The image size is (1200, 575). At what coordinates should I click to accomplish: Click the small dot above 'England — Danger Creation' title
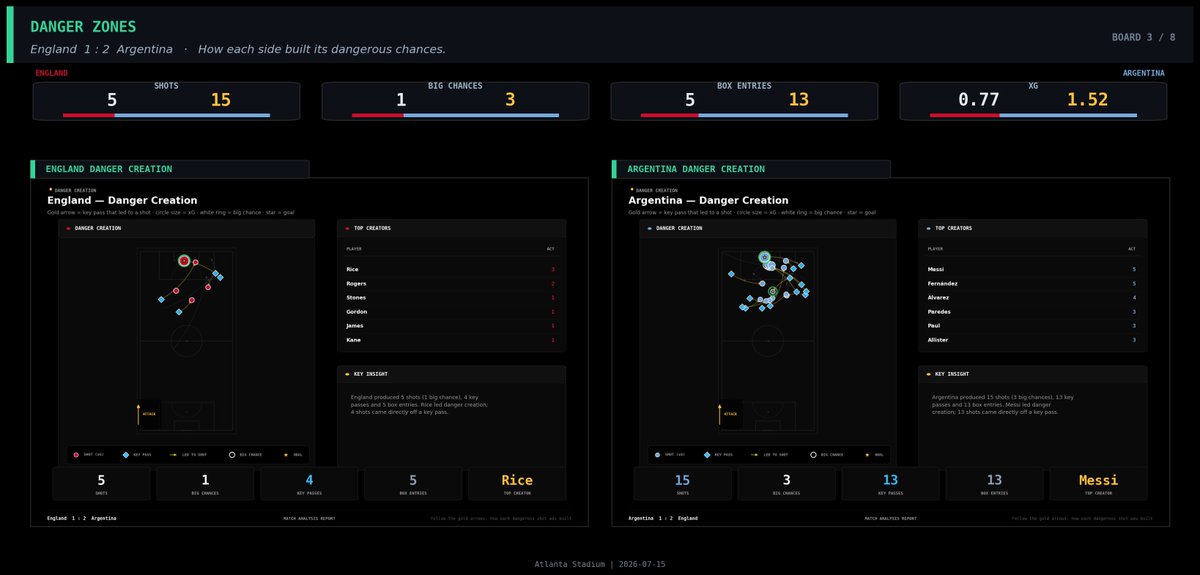tap(50, 189)
